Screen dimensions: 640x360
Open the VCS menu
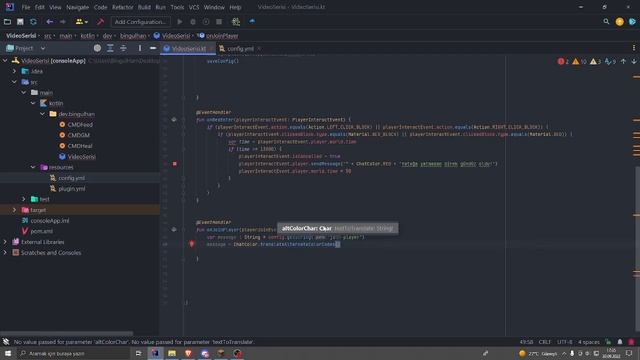click(194, 7)
